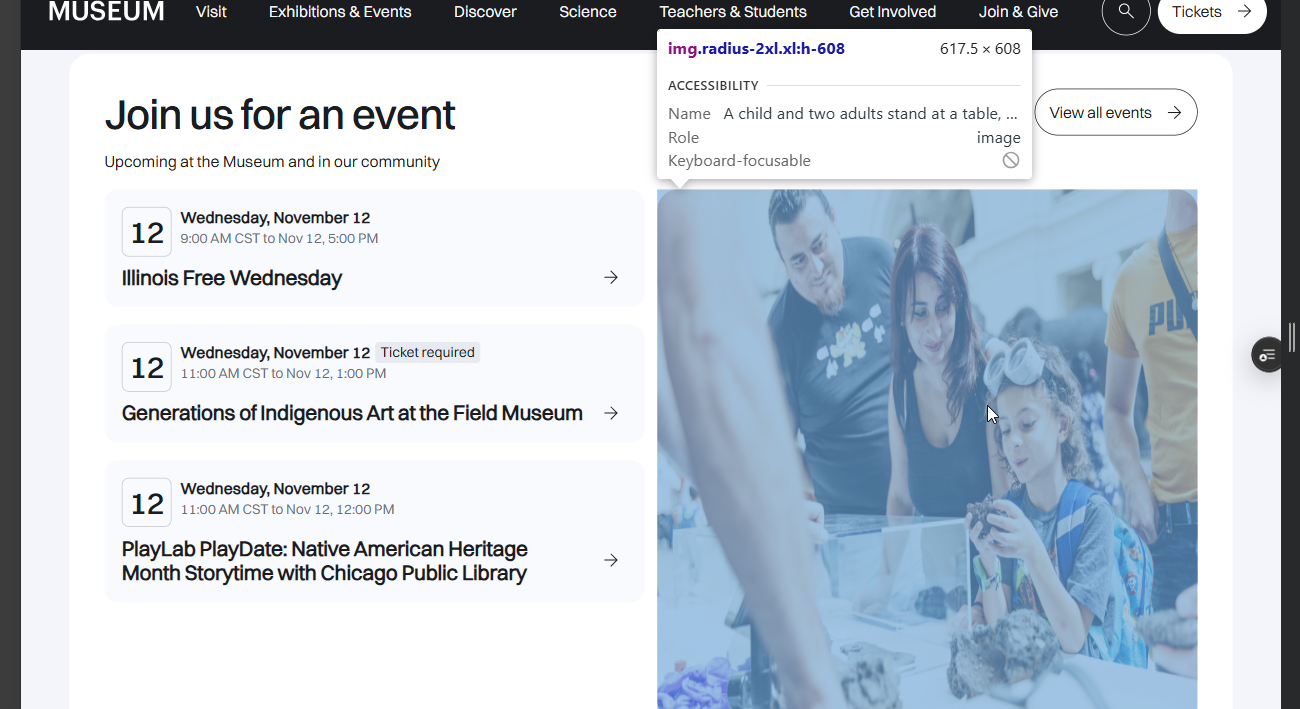Open the site search magnifier icon

click(1126, 11)
